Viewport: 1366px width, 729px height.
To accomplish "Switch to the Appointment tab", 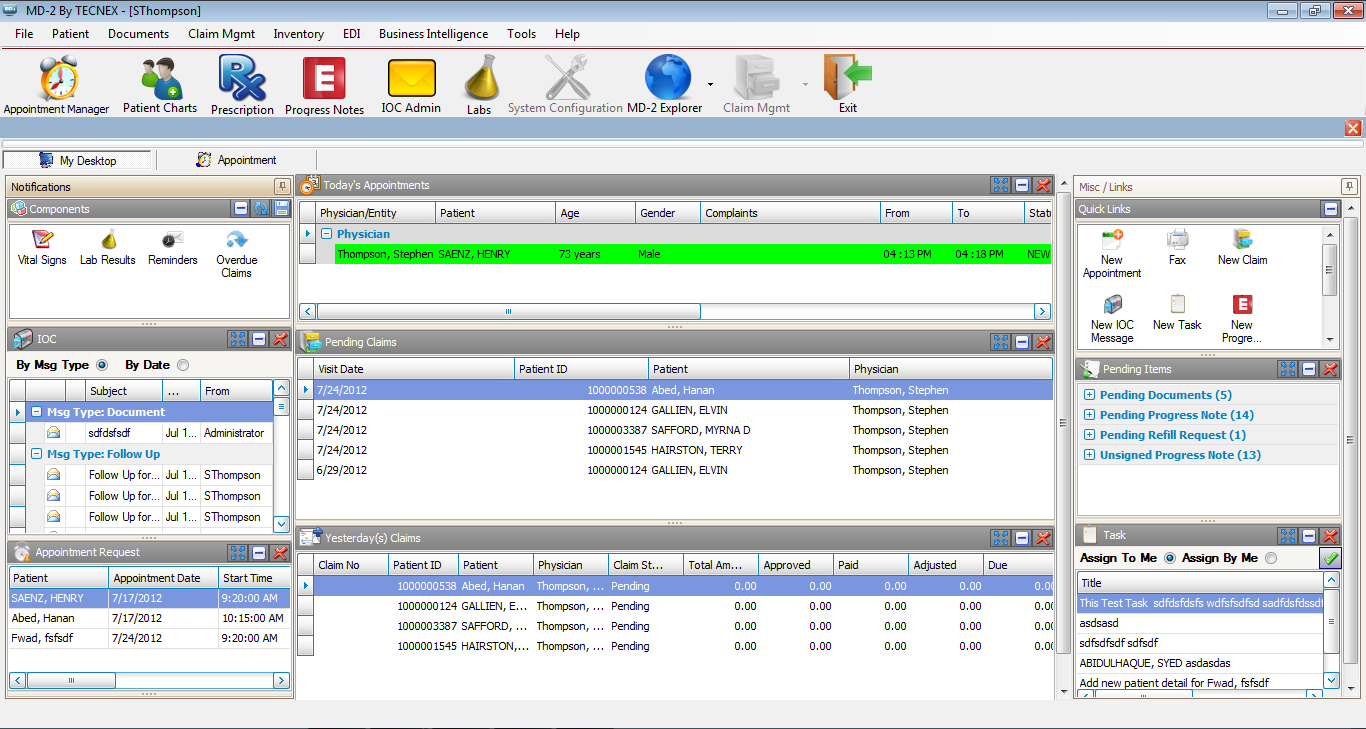I will point(237,160).
